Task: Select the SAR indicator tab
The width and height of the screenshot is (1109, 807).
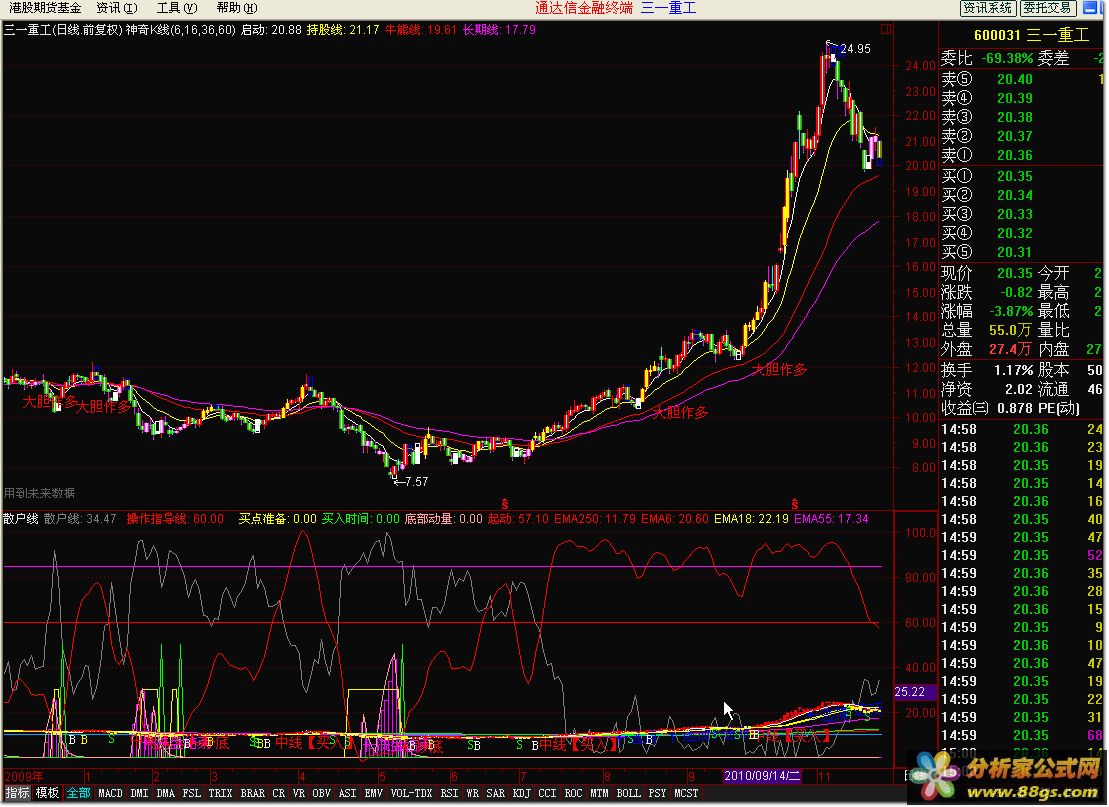Action: [x=495, y=794]
